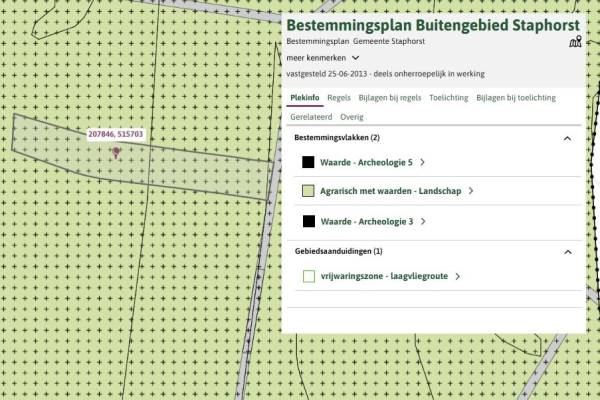Collapse the Bestemmingsvlakken section

click(567, 138)
